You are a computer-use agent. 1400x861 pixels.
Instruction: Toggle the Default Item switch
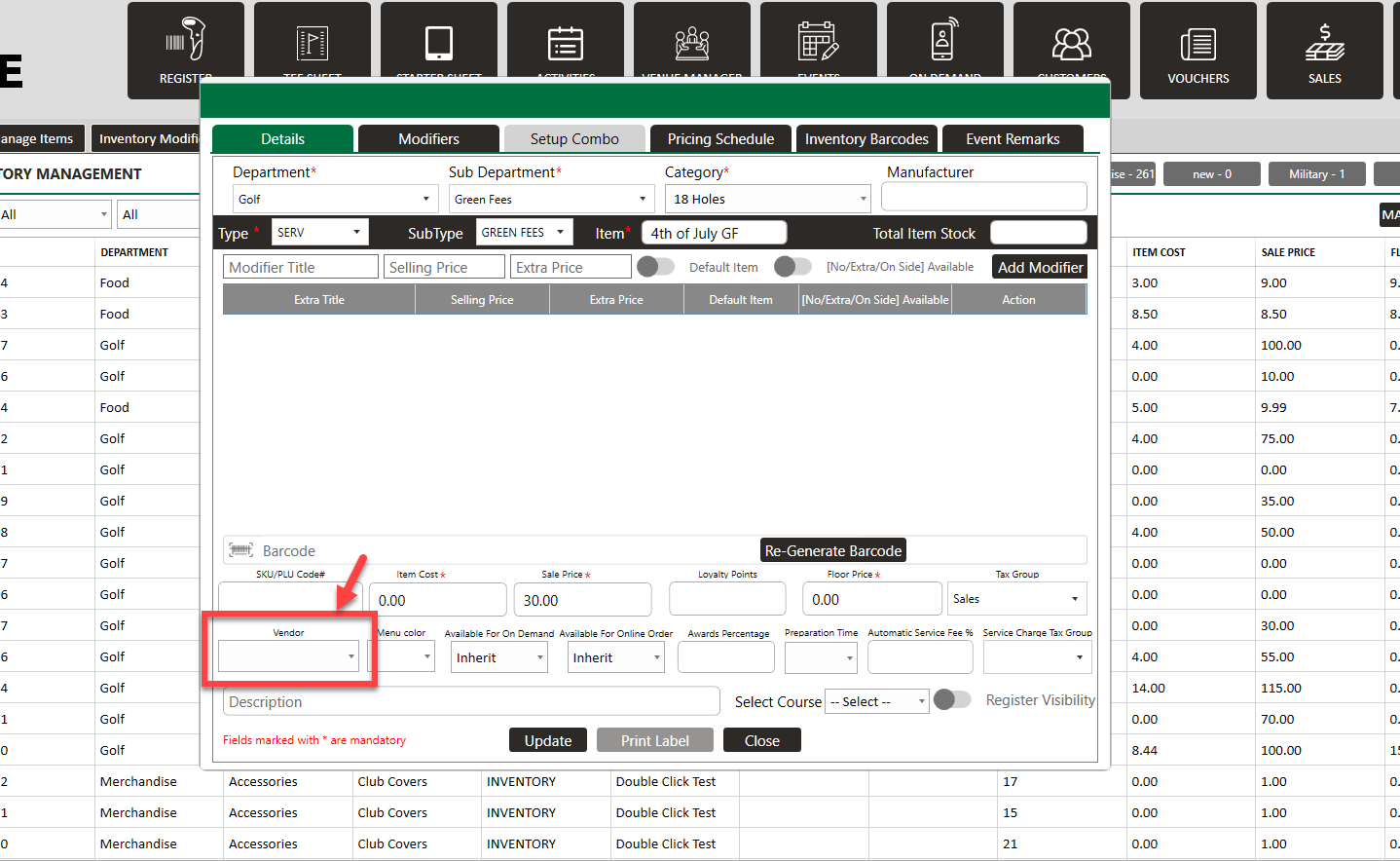[x=655, y=267]
